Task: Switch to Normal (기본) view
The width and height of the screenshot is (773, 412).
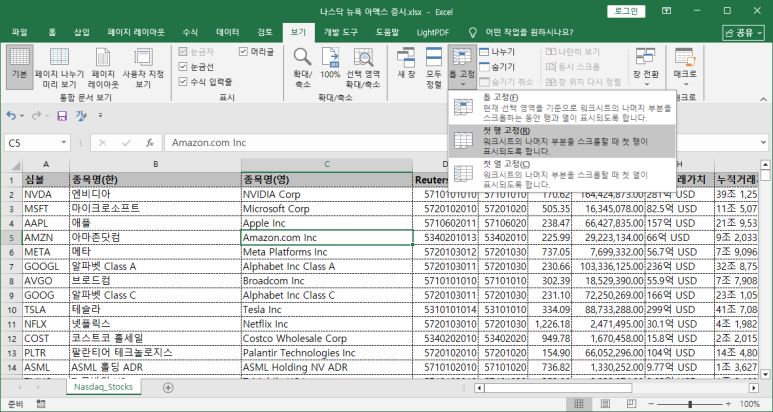Action: [x=20, y=68]
